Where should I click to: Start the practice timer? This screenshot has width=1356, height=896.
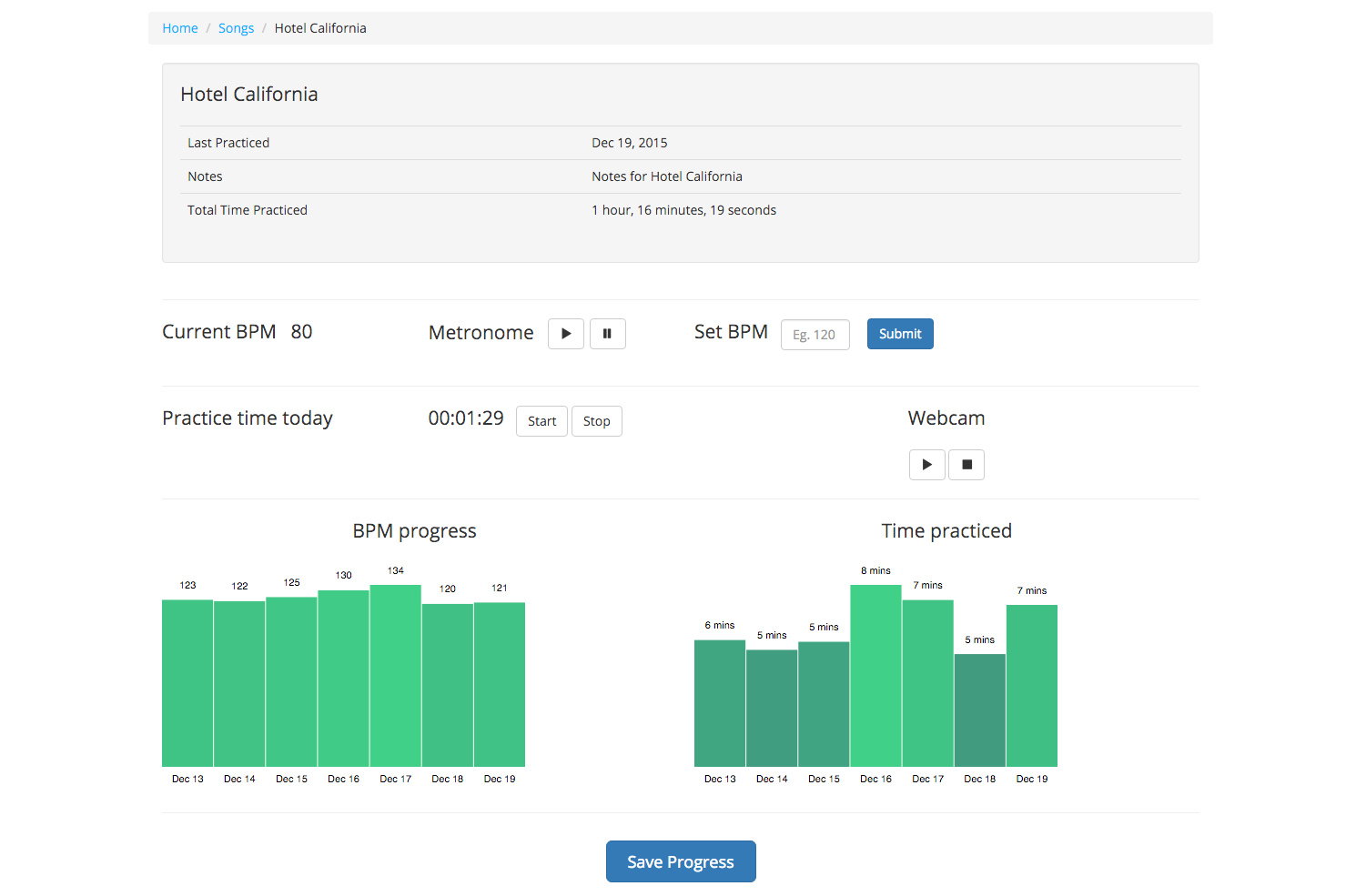[x=541, y=421]
